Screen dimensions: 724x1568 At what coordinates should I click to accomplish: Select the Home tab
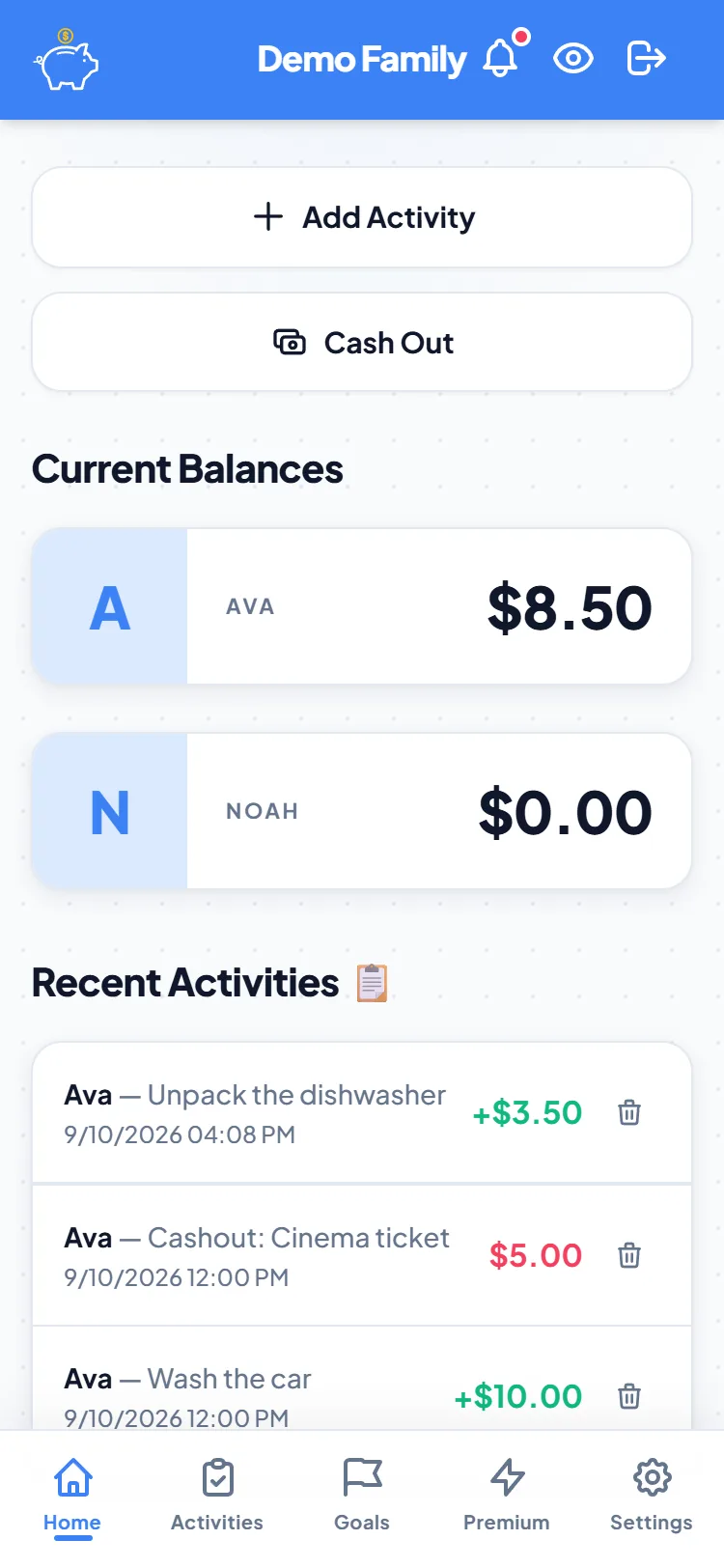[72, 1495]
